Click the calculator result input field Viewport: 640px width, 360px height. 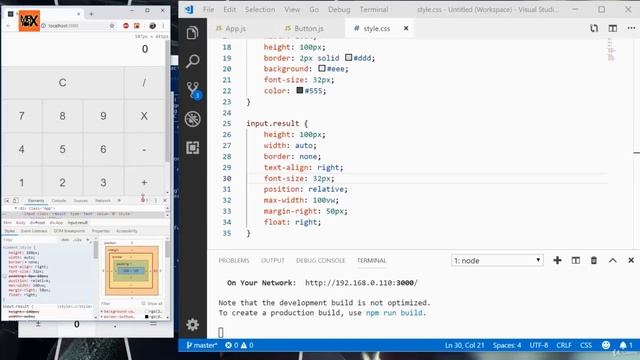83,50
